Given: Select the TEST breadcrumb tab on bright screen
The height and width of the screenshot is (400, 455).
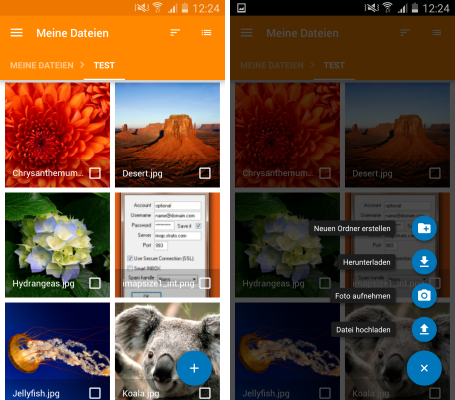Looking at the screenshot, I should [104, 65].
